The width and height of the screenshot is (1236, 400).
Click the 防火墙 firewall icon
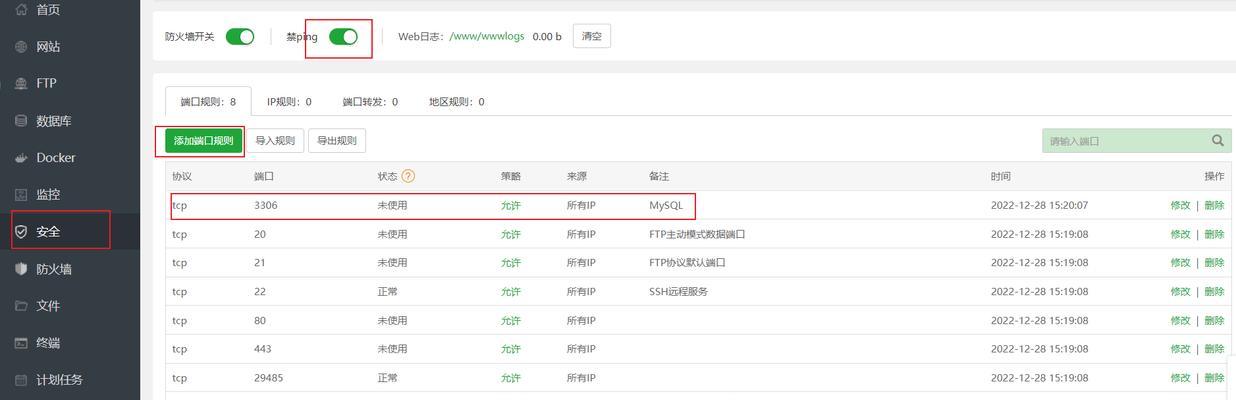coord(21,269)
